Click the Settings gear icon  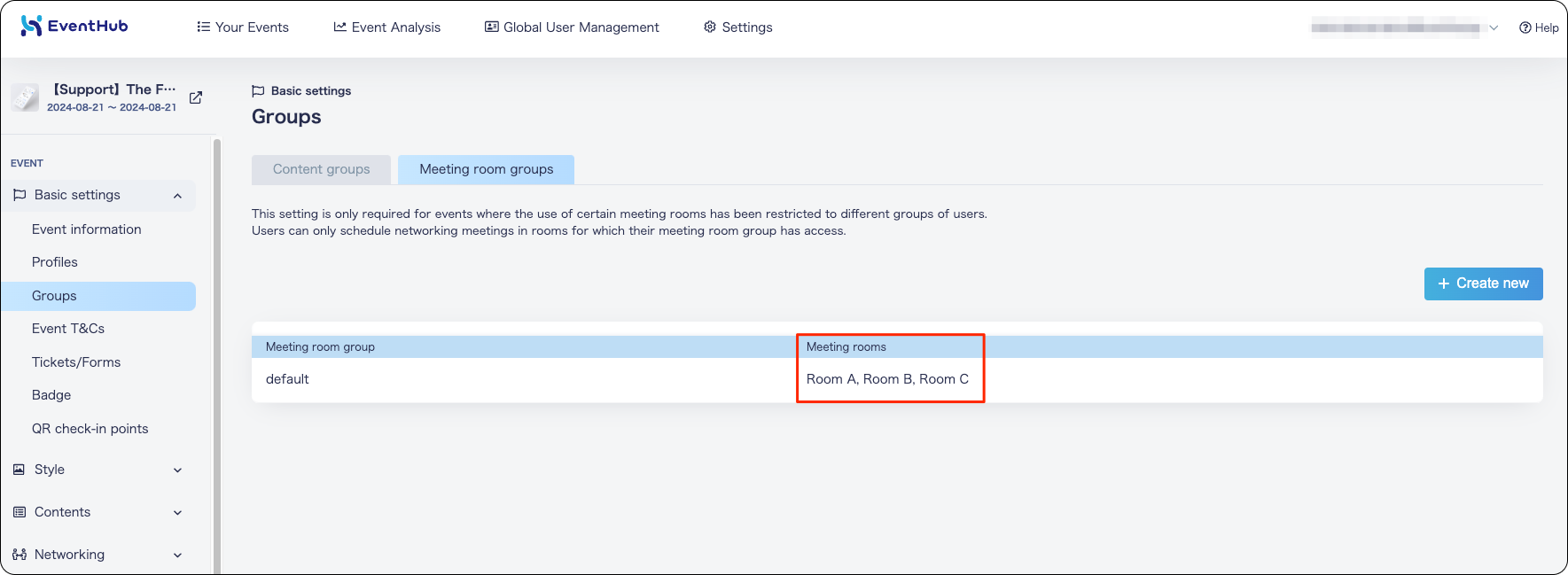pos(710,27)
